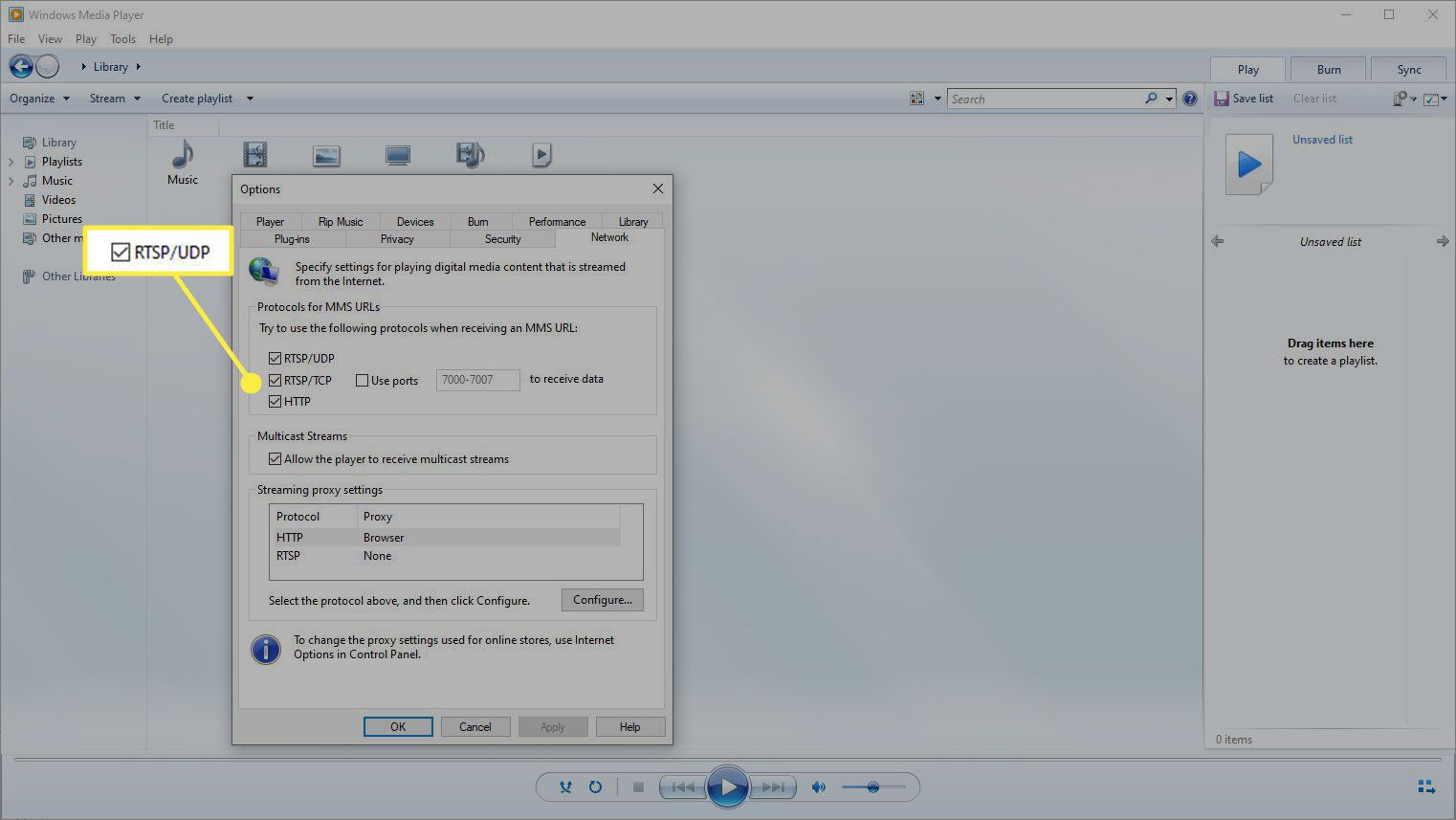Open the Burn tab
The height and width of the screenshot is (820, 1456).
1329,69
